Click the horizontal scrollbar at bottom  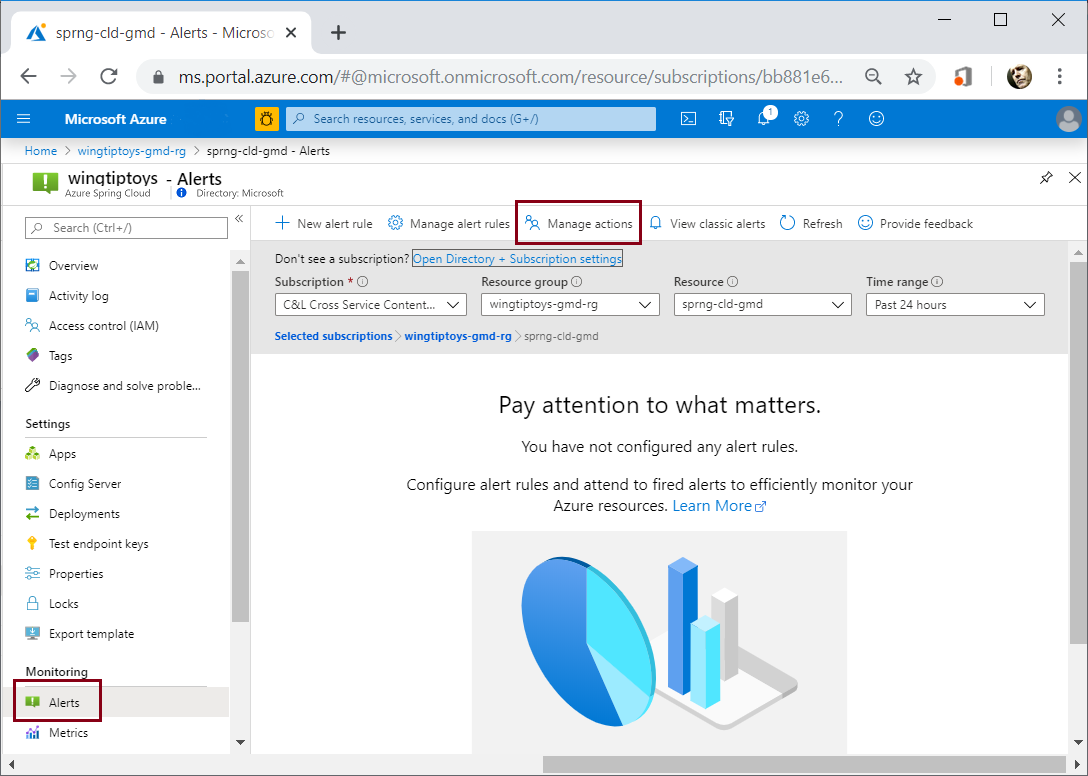tap(804, 764)
